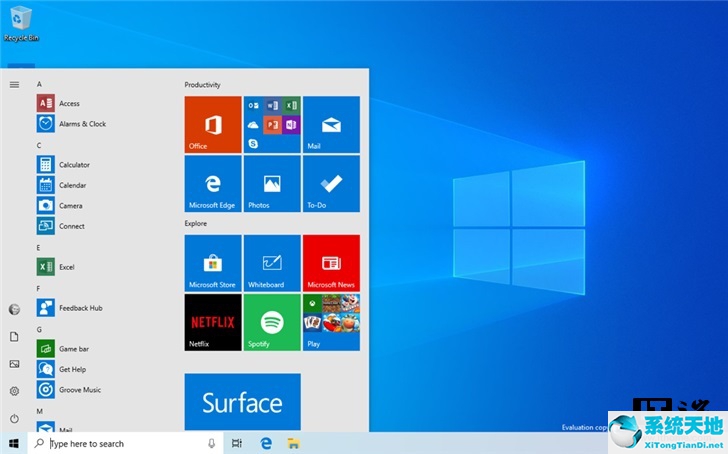Screen dimensions: 728x454
Task: Open the Mail tile
Action: click(331, 124)
